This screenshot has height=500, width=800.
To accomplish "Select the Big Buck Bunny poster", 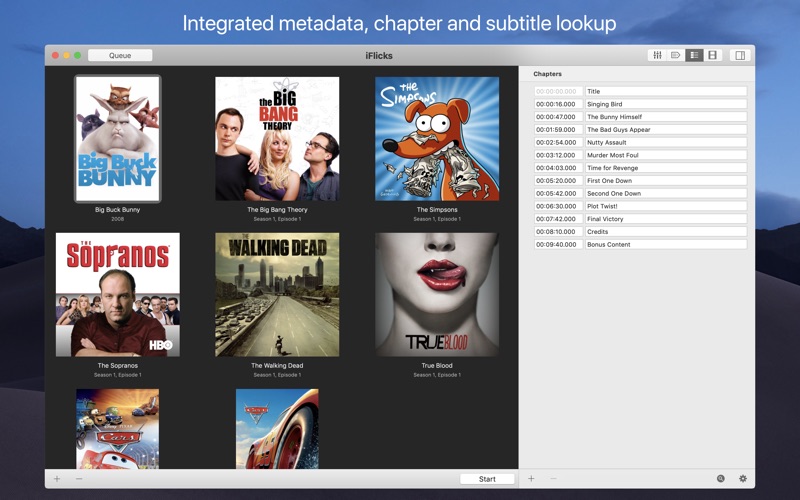I will pos(117,138).
